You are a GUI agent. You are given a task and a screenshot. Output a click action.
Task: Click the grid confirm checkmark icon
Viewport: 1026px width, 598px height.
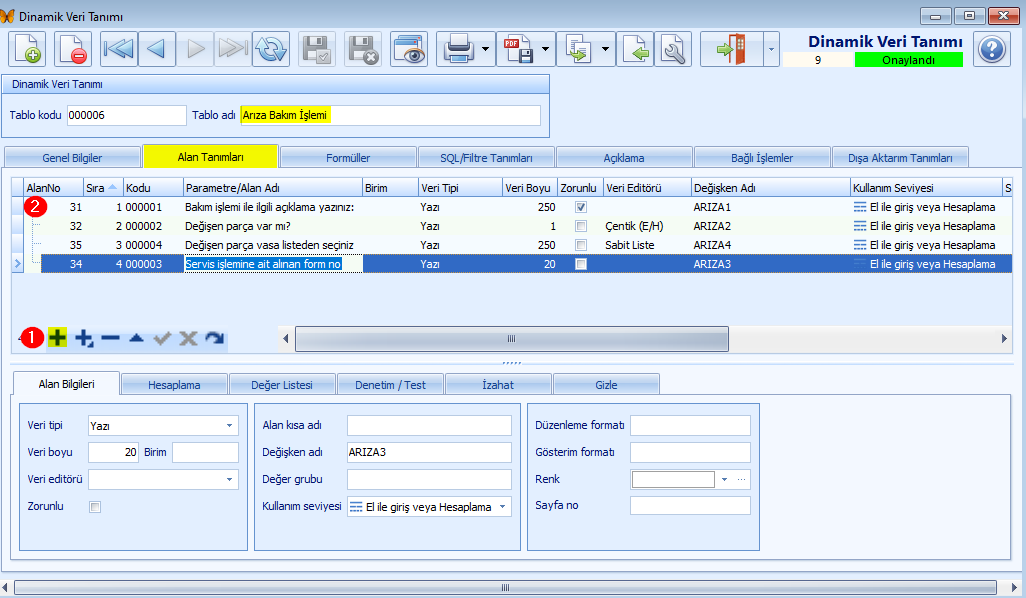162,338
